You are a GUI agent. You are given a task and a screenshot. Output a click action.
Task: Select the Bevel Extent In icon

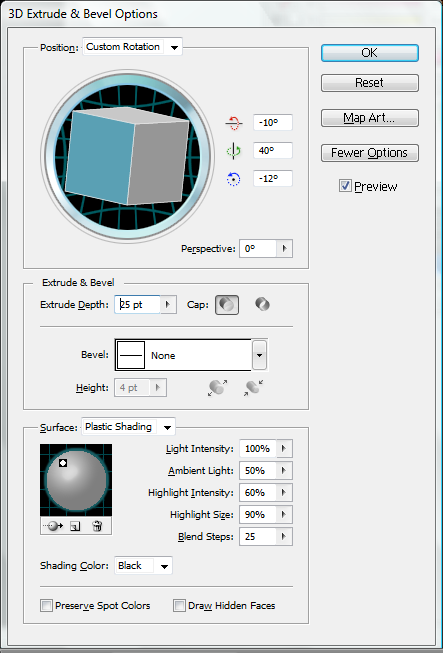point(254,387)
